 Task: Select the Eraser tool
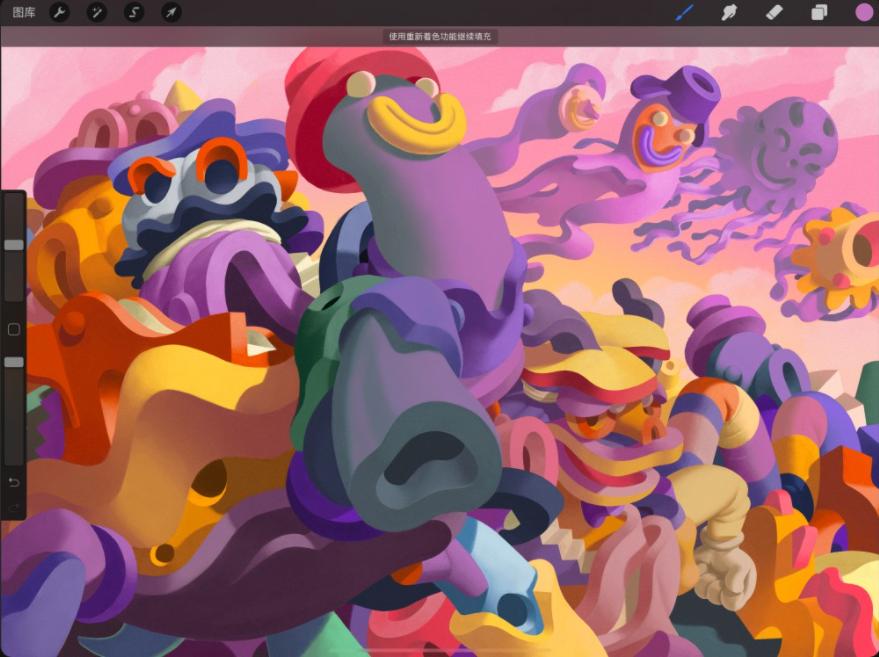click(774, 11)
